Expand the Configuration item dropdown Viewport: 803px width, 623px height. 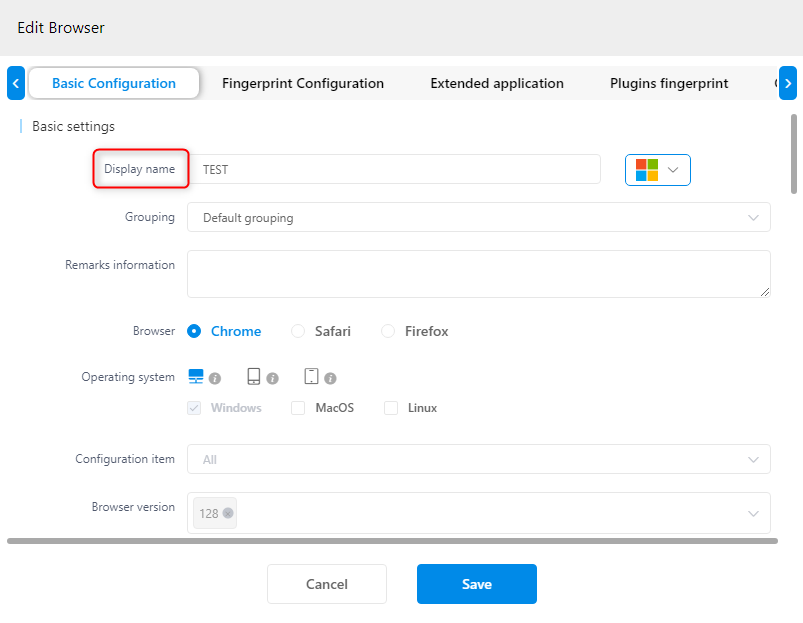point(478,459)
